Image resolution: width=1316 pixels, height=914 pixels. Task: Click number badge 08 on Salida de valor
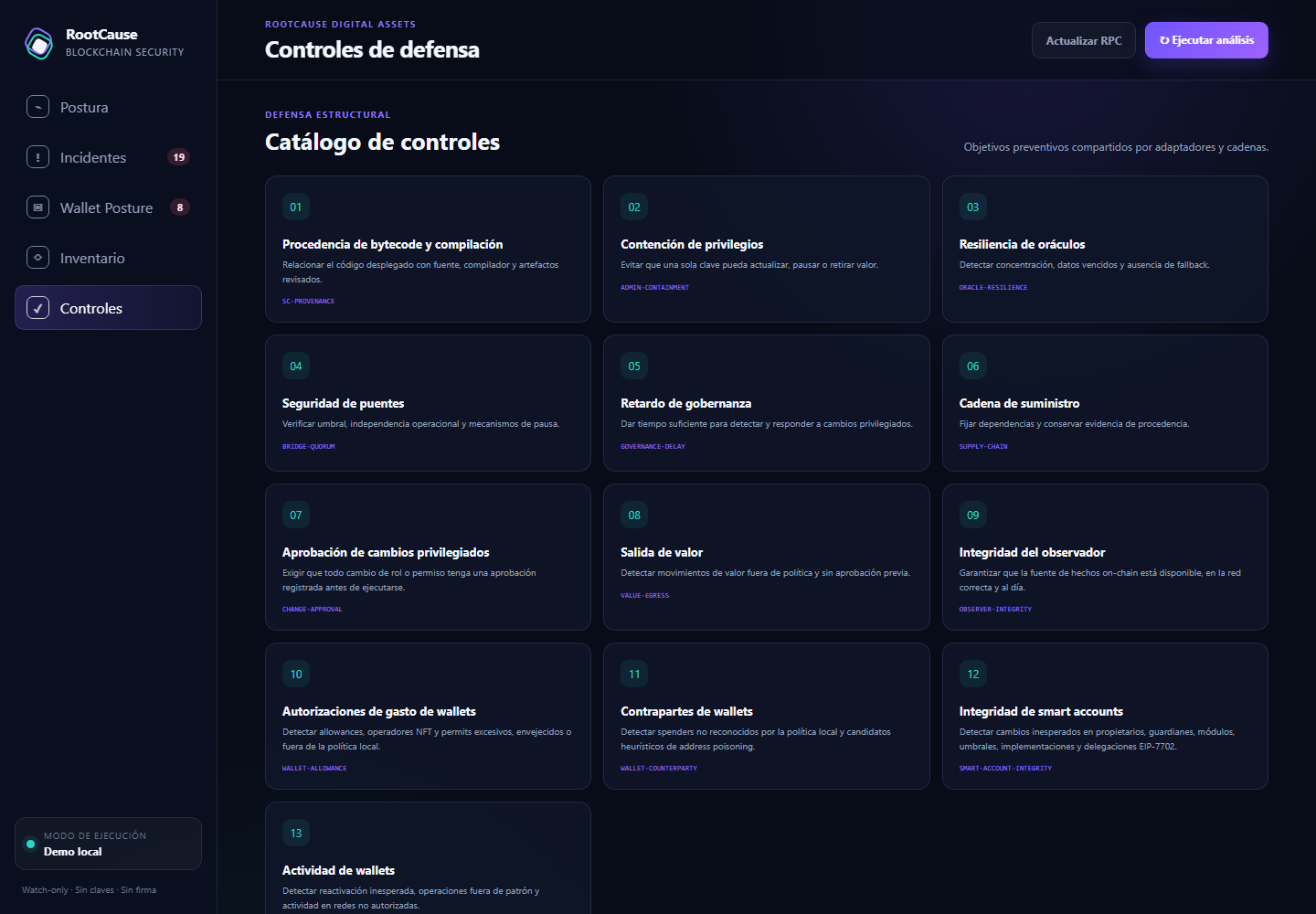(634, 515)
